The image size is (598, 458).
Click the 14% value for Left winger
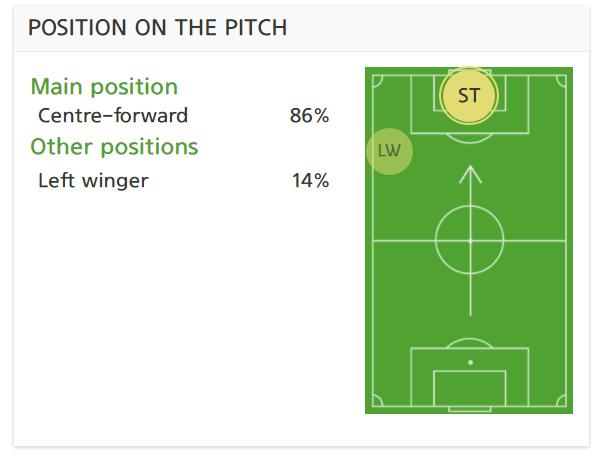click(x=310, y=180)
